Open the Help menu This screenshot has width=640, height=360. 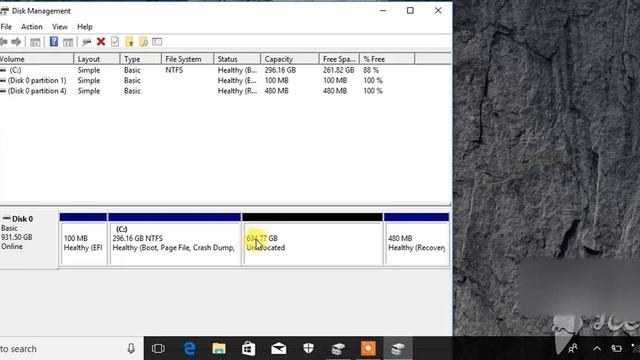(85, 27)
